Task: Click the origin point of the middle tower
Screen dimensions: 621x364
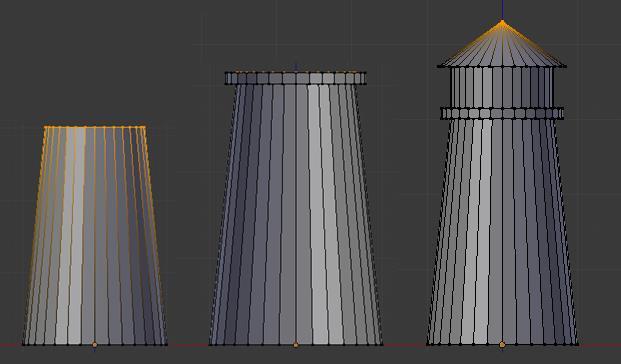Action: (x=295, y=345)
